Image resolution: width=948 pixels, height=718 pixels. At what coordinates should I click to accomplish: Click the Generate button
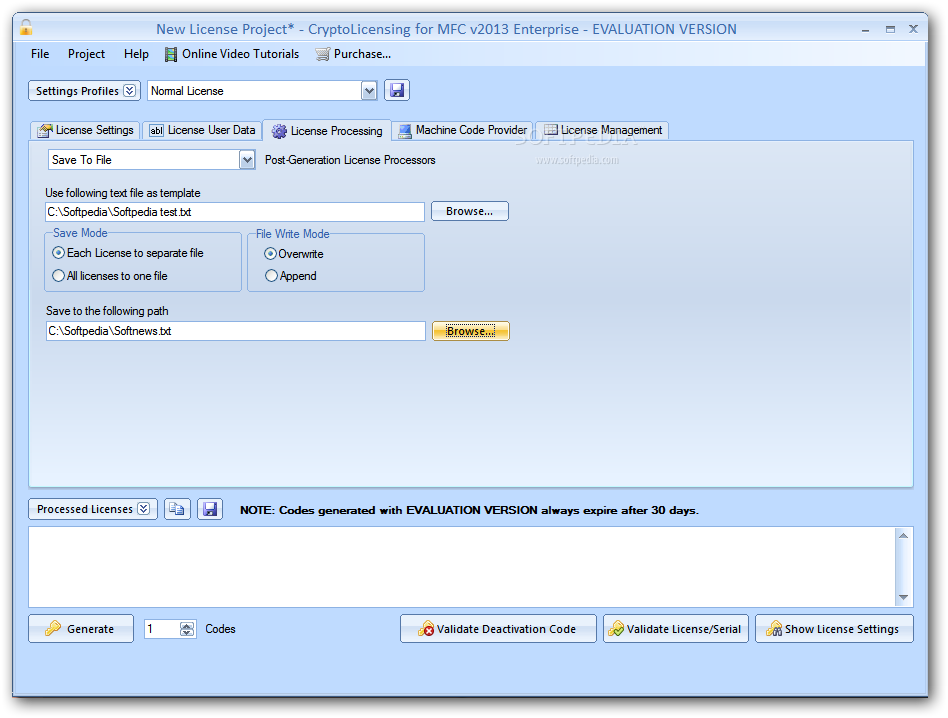[81, 629]
